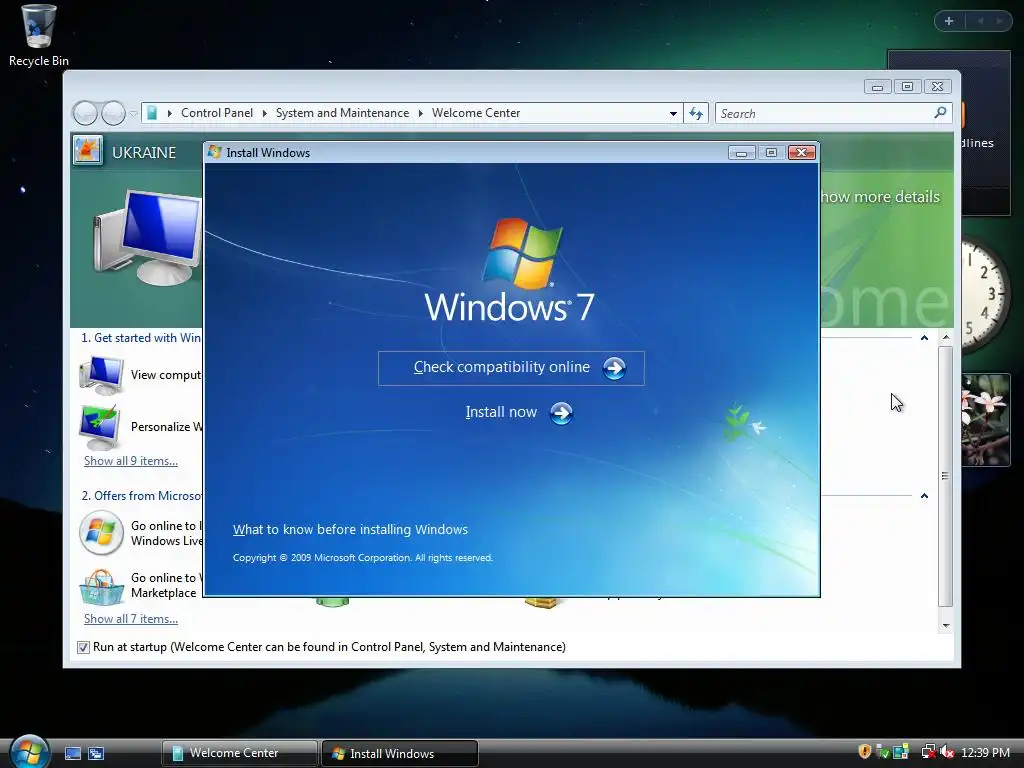This screenshot has height=768, width=1024.
Task: Click the search magnifier icon
Action: click(x=940, y=113)
